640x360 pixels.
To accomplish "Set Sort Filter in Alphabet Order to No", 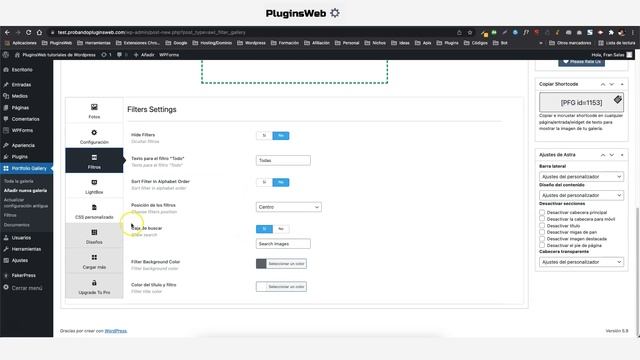I will point(281,182).
